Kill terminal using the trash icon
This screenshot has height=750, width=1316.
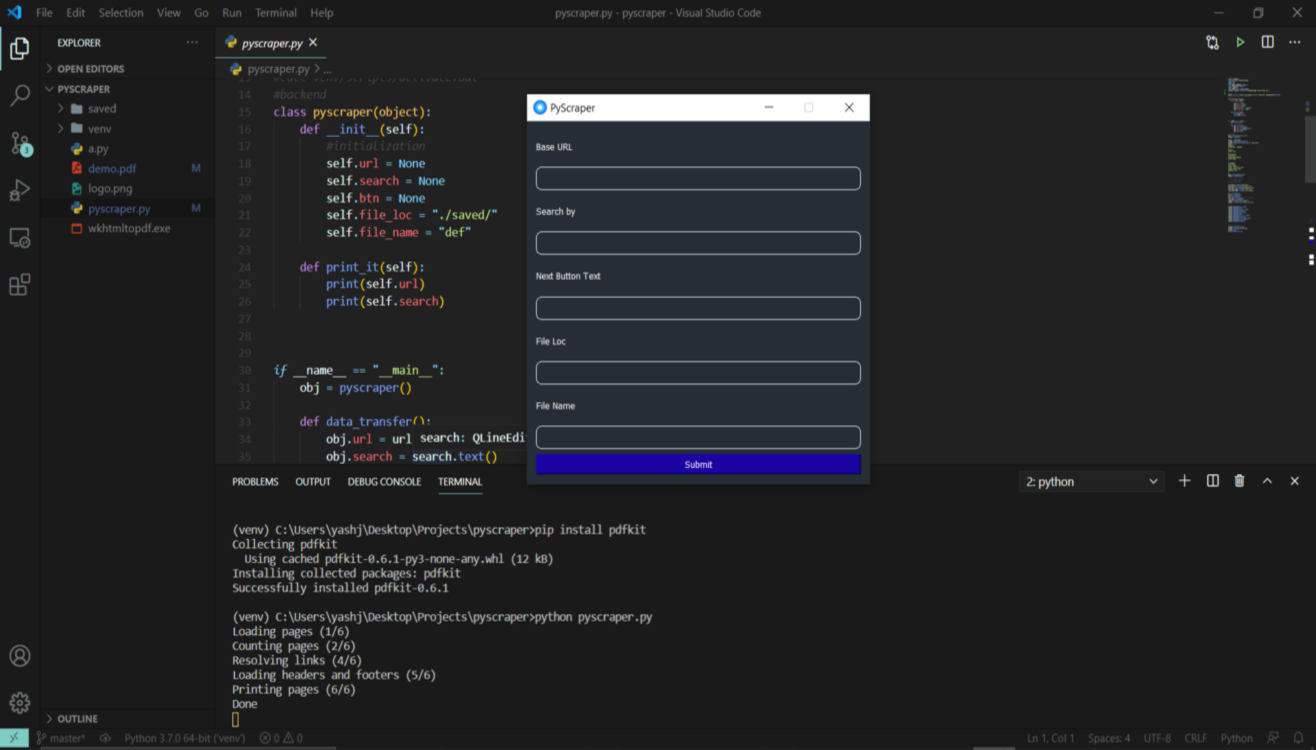(x=1240, y=481)
